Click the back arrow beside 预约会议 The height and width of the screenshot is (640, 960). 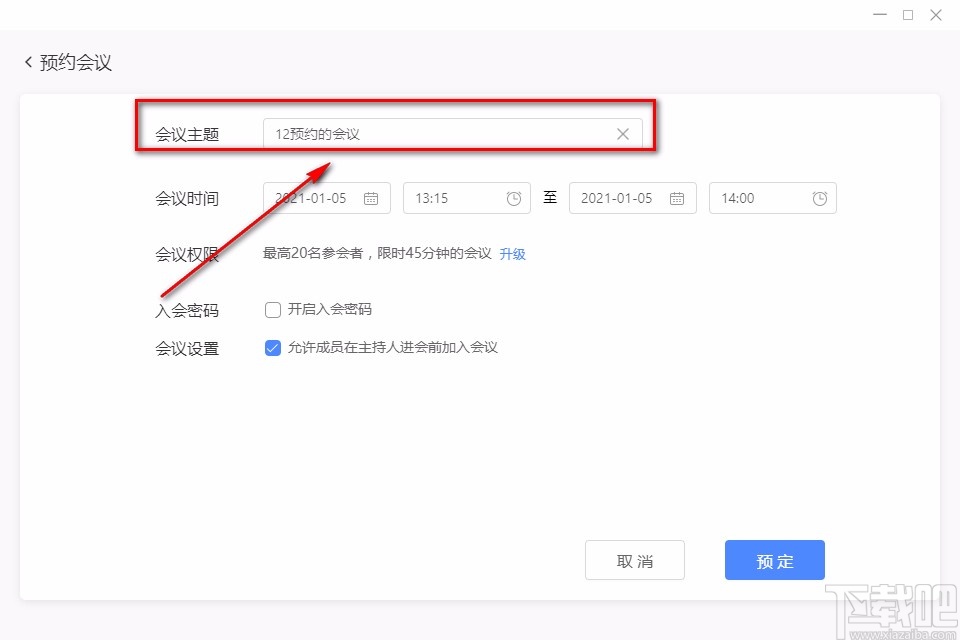pyautogui.click(x=27, y=61)
